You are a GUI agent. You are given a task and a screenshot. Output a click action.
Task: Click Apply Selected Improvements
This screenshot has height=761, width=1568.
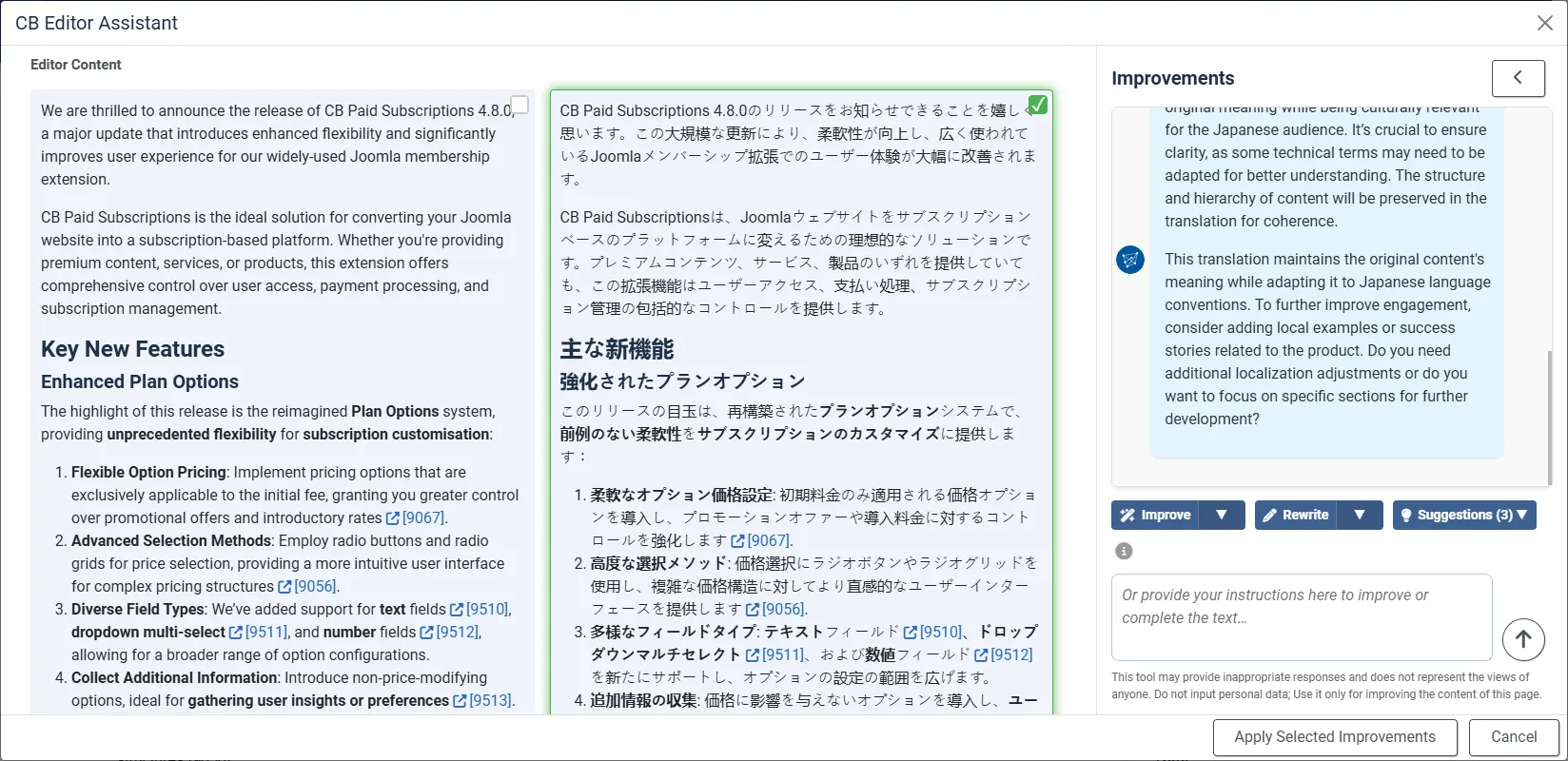1335,737
